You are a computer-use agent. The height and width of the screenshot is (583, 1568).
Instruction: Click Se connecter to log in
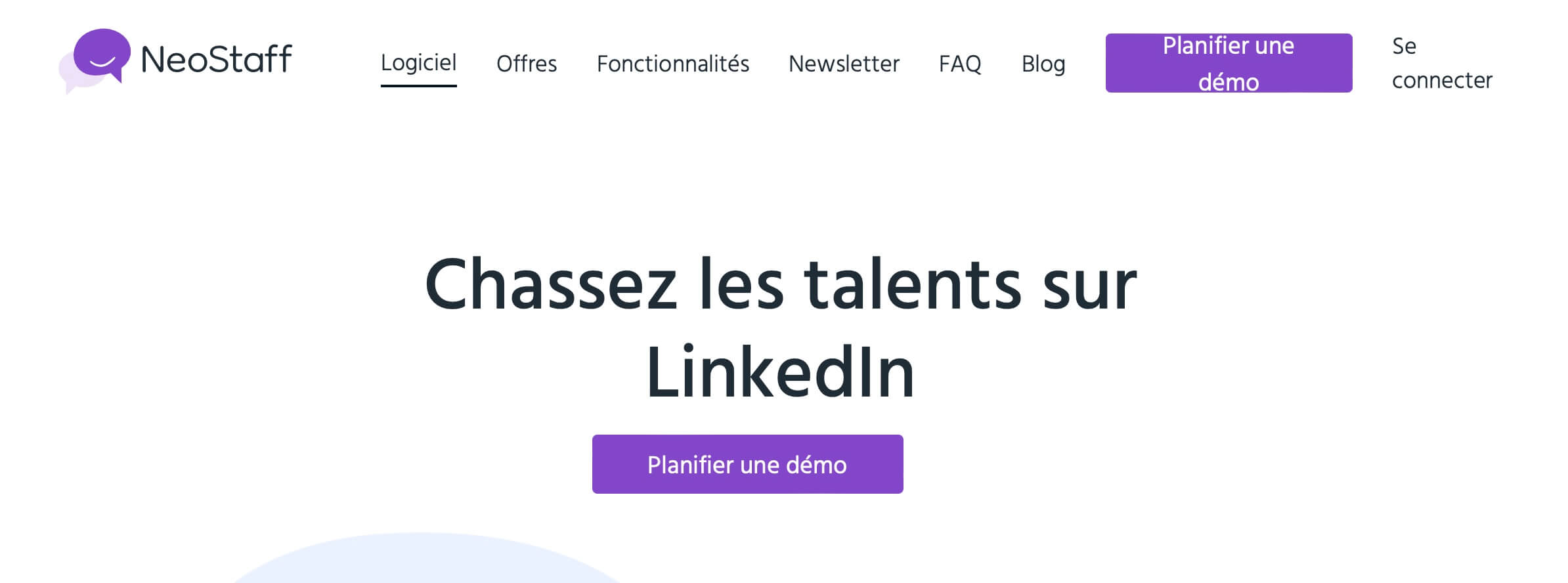point(1442,63)
